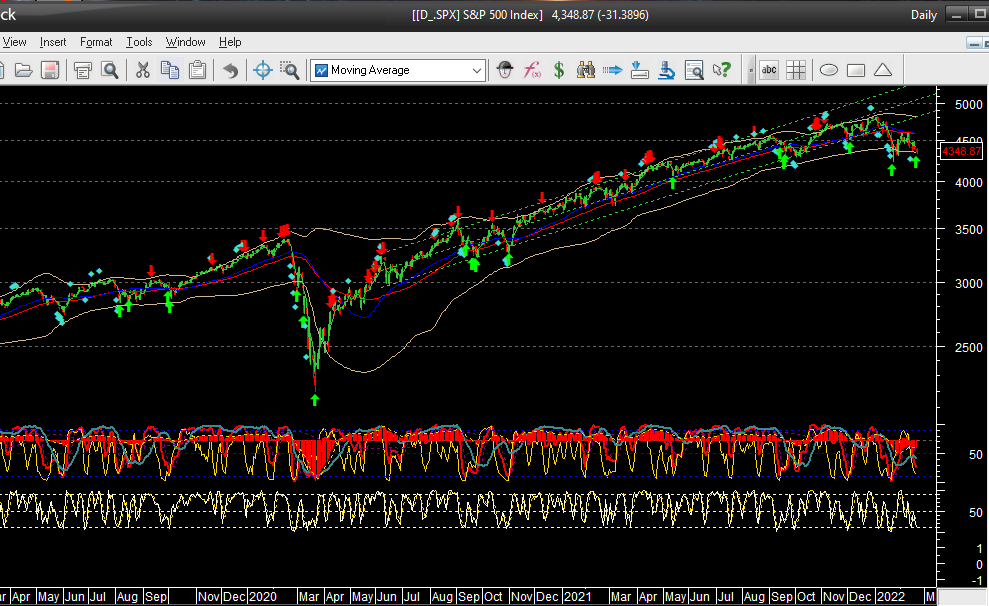
Task: Click the scissors cut icon
Action: (x=143, y=70)
